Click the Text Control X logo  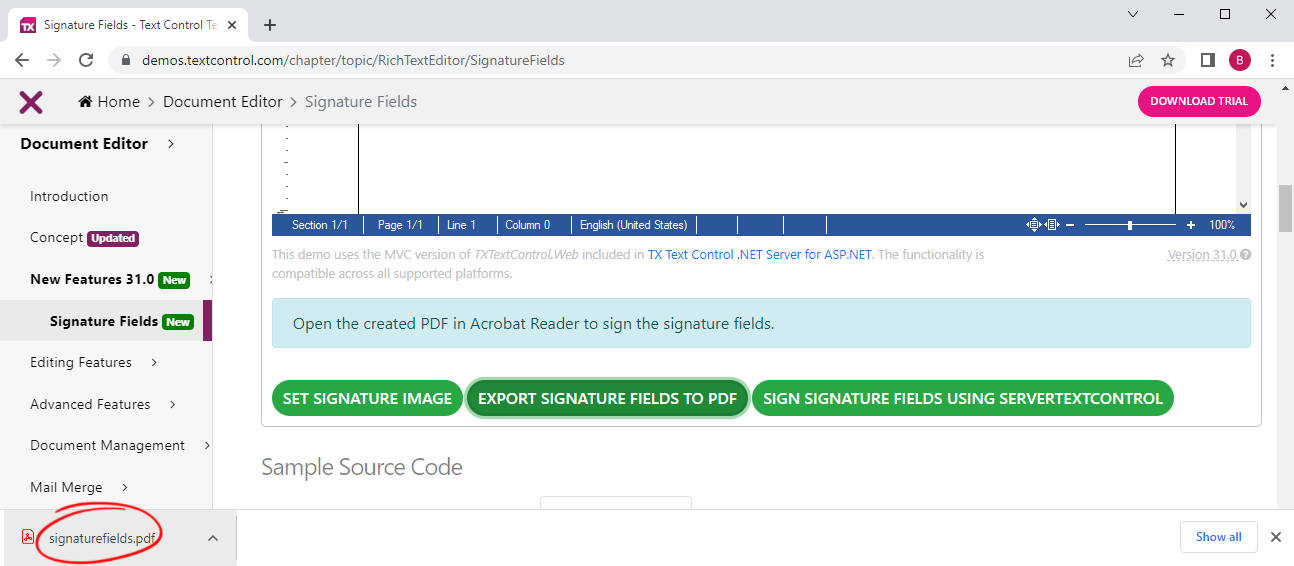click(x=31, y=102)
